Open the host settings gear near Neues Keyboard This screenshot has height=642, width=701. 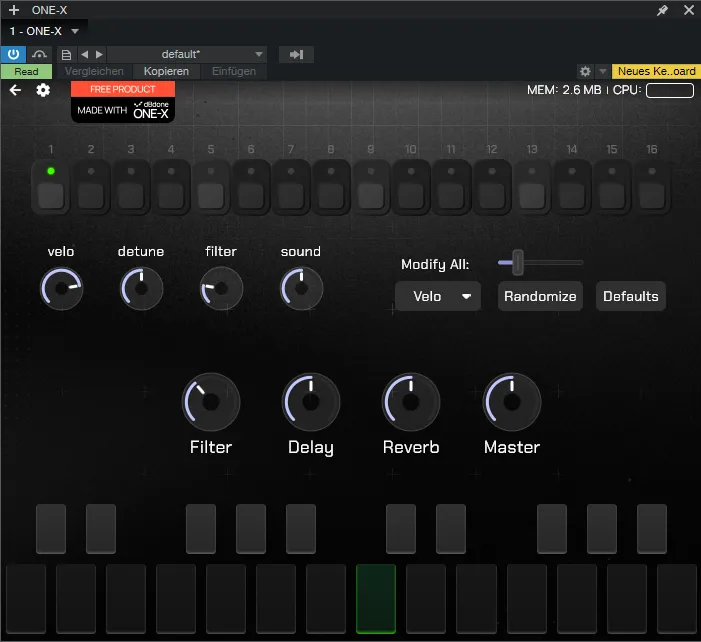point(585,71)
